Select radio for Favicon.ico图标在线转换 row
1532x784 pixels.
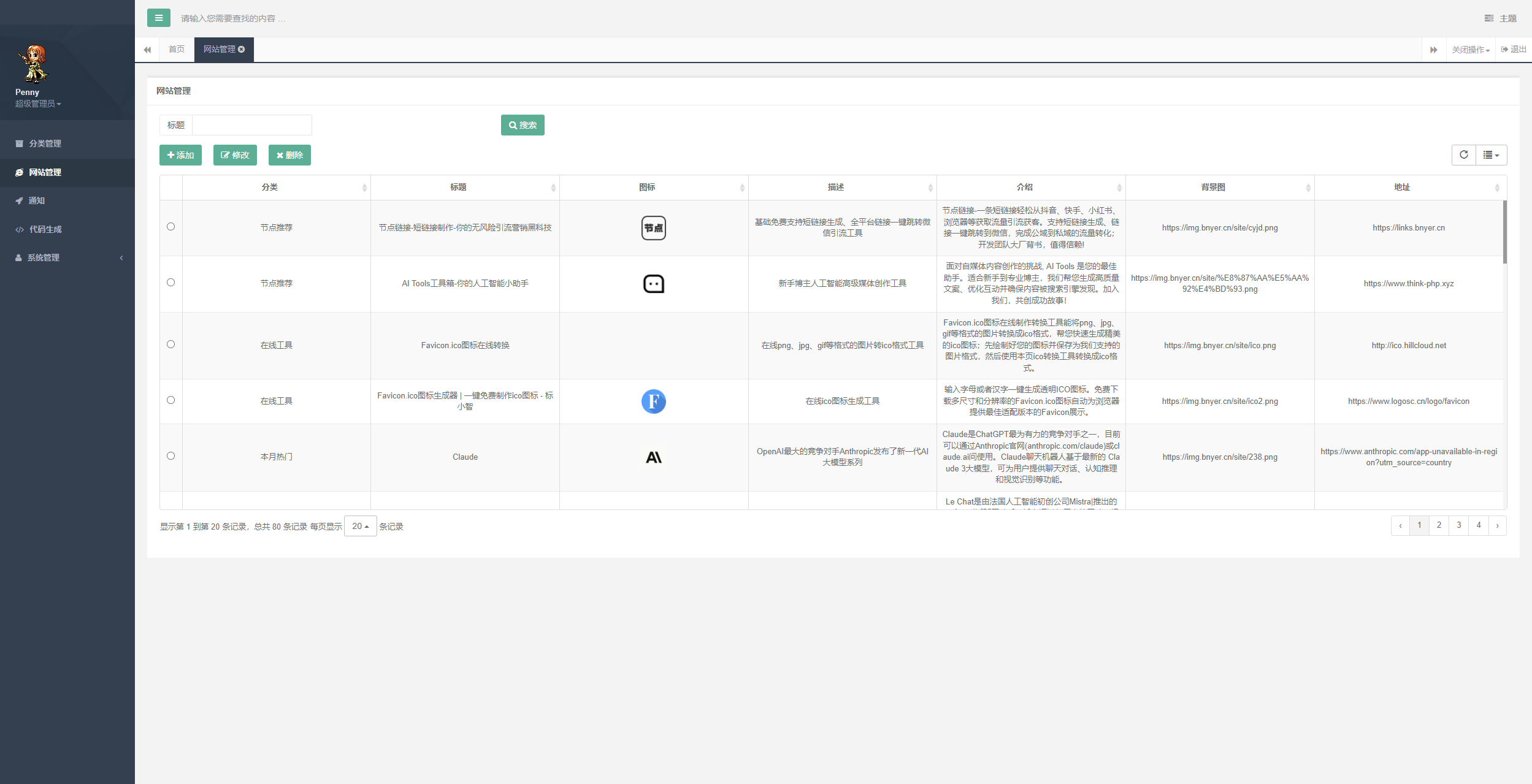click(170, 344)
